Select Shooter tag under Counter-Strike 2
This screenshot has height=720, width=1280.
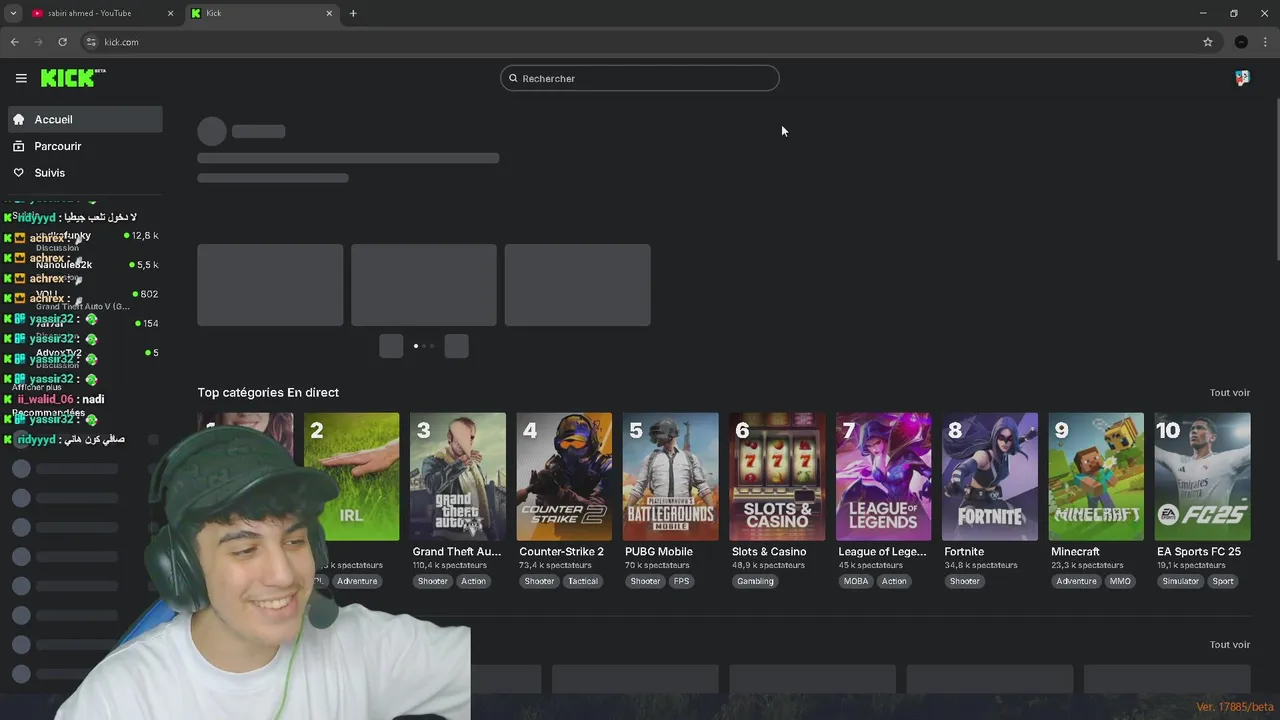coord(539,581)
